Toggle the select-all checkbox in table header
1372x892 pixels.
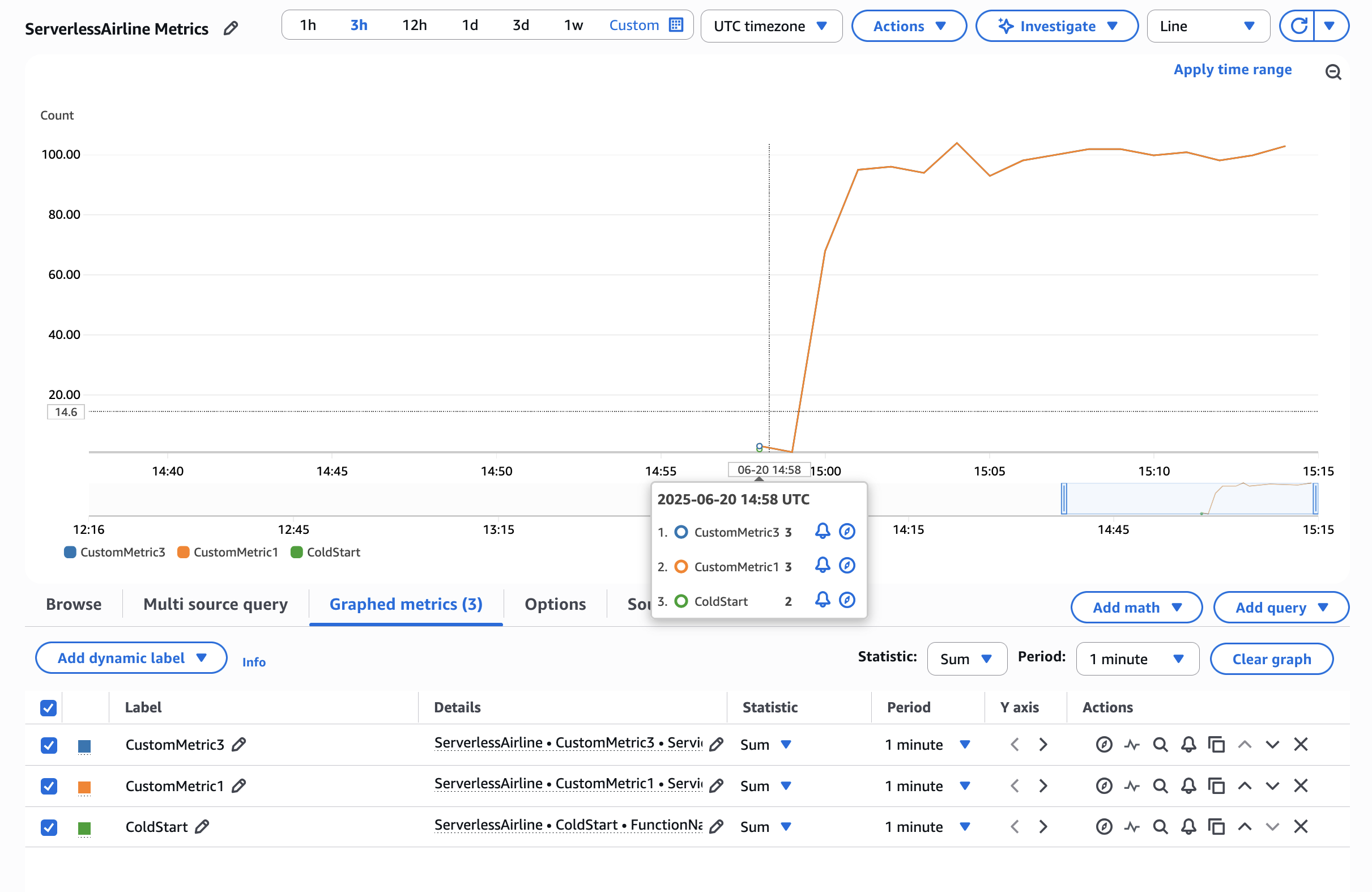pyautogui.click(x=48, y=707)
